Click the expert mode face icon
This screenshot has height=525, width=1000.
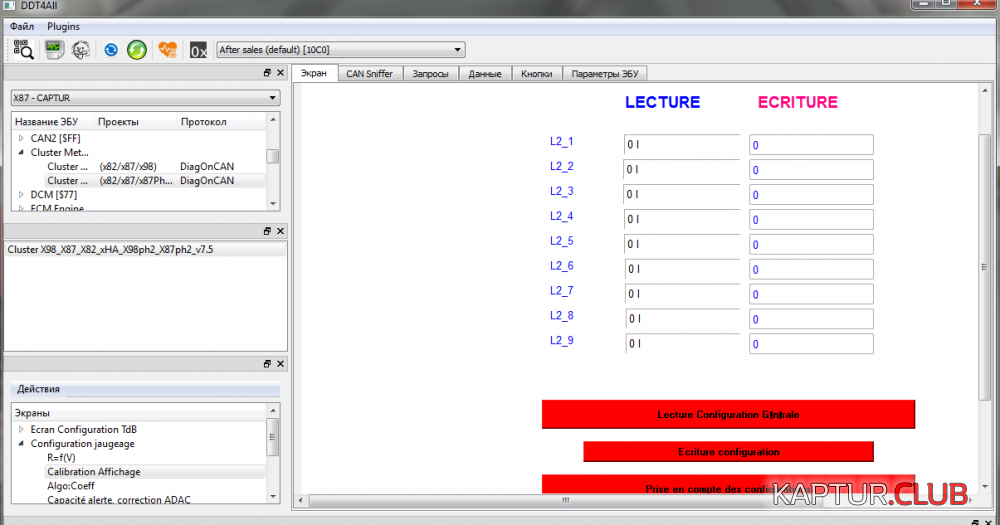pos(80,49)
